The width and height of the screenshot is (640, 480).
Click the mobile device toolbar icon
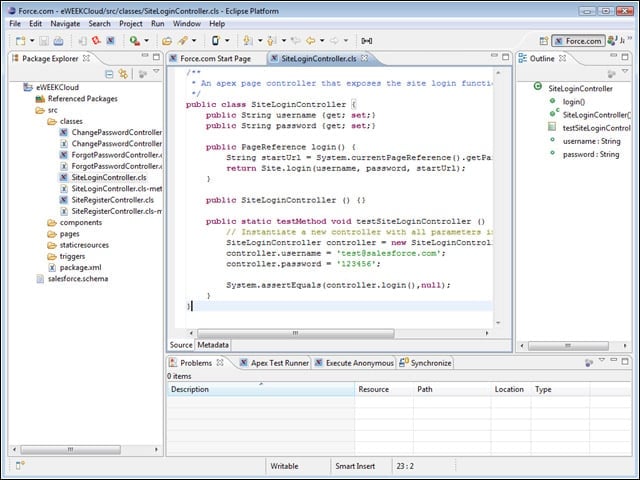click(216, 40)
